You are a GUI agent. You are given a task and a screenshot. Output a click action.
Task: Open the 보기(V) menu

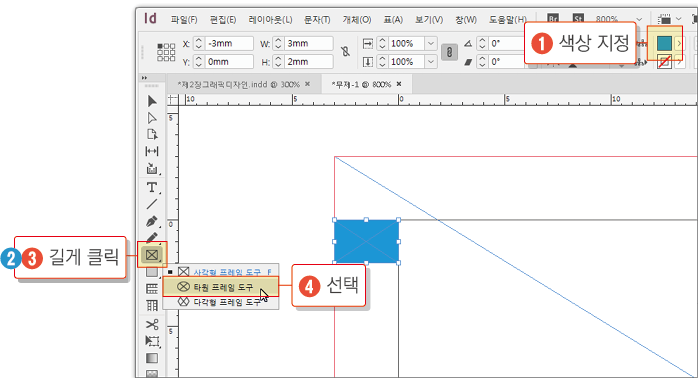pyautogui.click(x=429, y=20)
